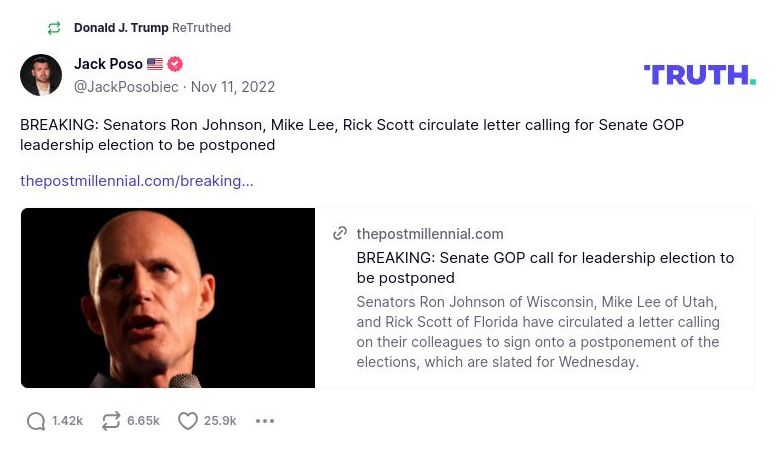Click the ReTruth icon below post
This screenshot has width=777, height=451.
coord(111,421)
